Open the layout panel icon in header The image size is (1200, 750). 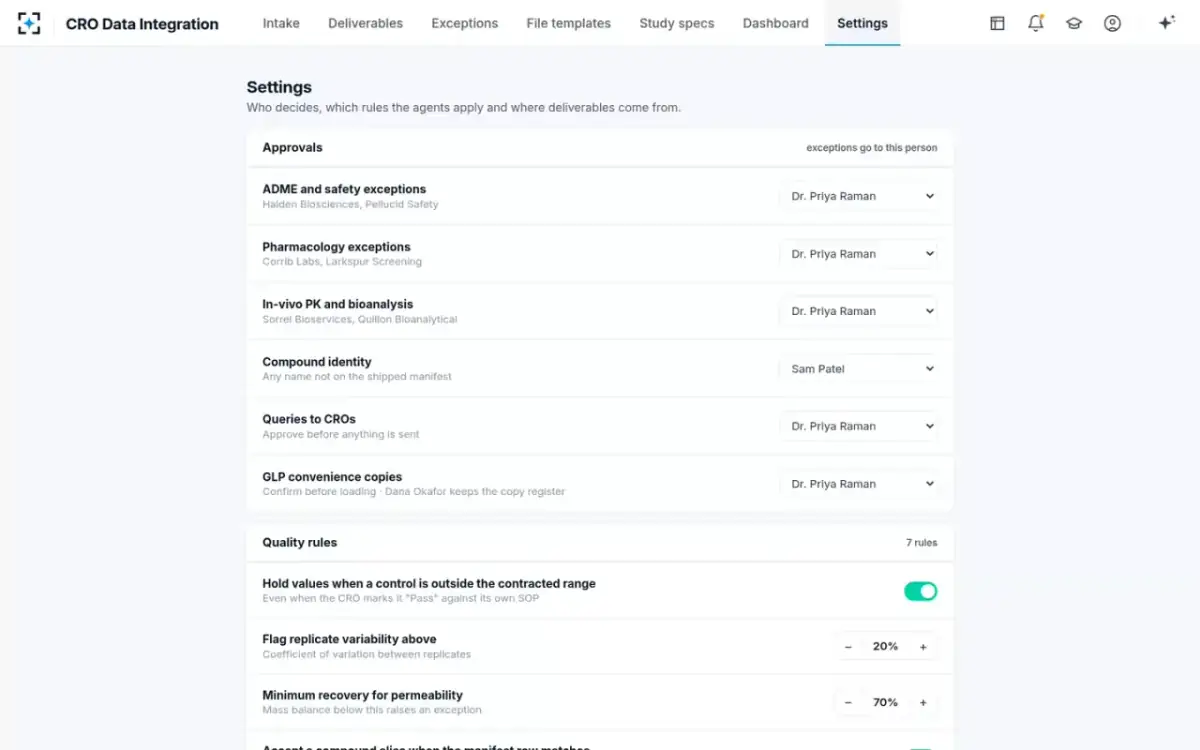pyautogui.click(x=997, y=23)
